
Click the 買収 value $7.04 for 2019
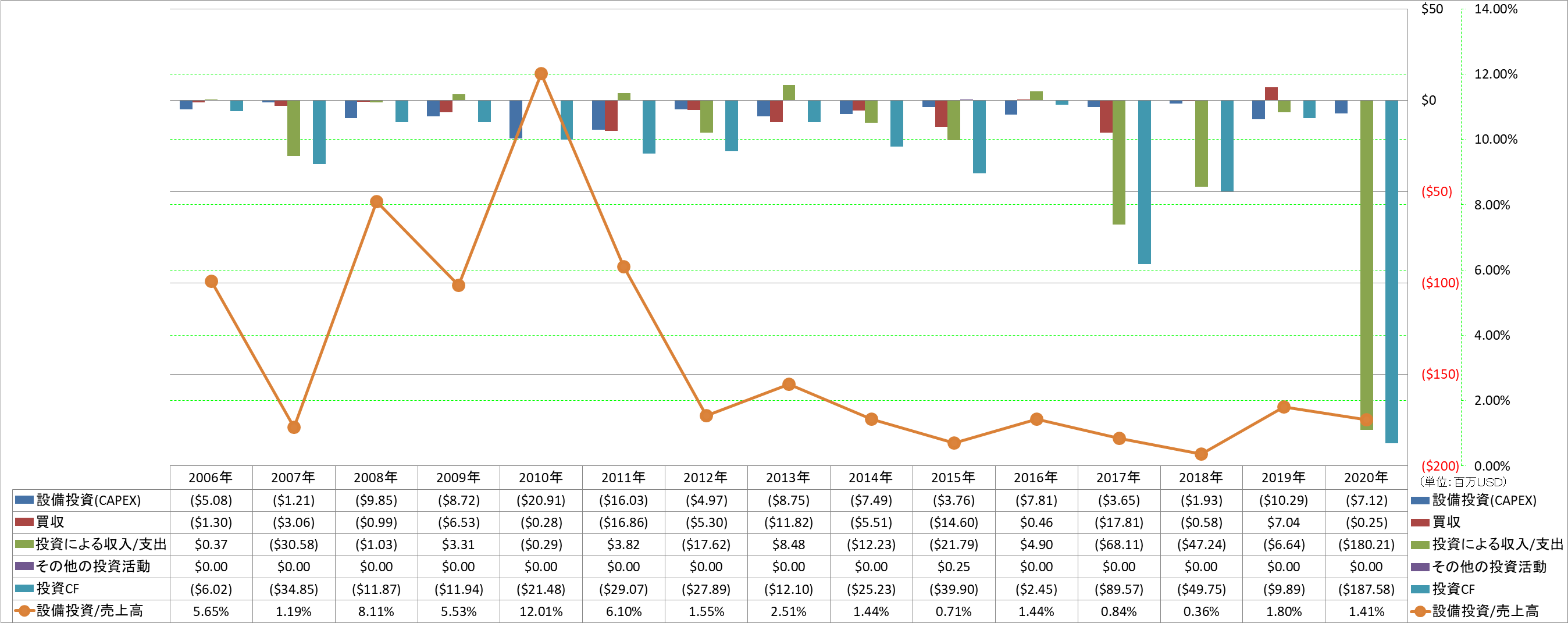[1283, 522]
